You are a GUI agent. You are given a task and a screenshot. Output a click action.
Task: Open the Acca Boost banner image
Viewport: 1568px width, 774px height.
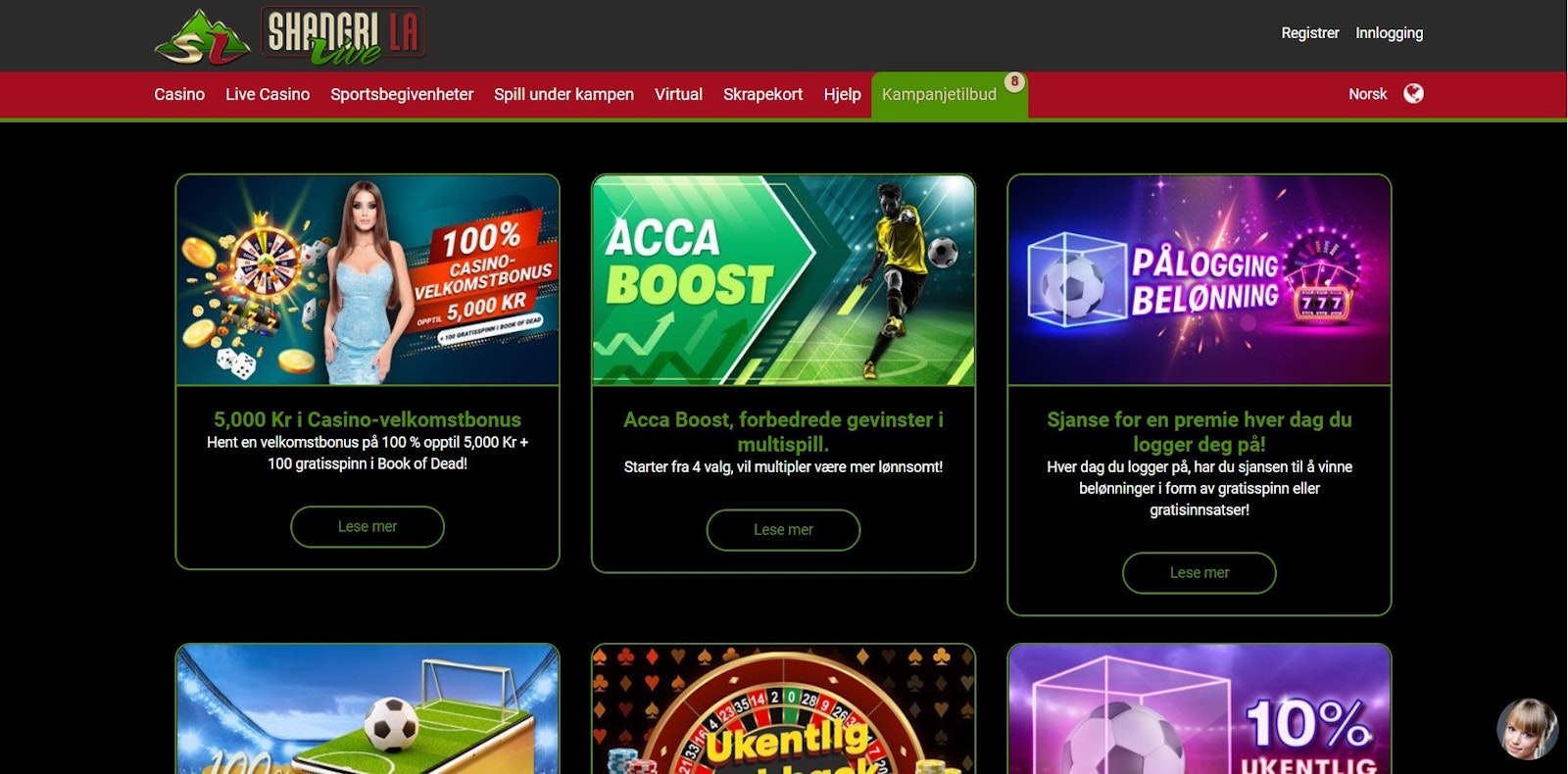pyautogui.click(x=783, y=280)
